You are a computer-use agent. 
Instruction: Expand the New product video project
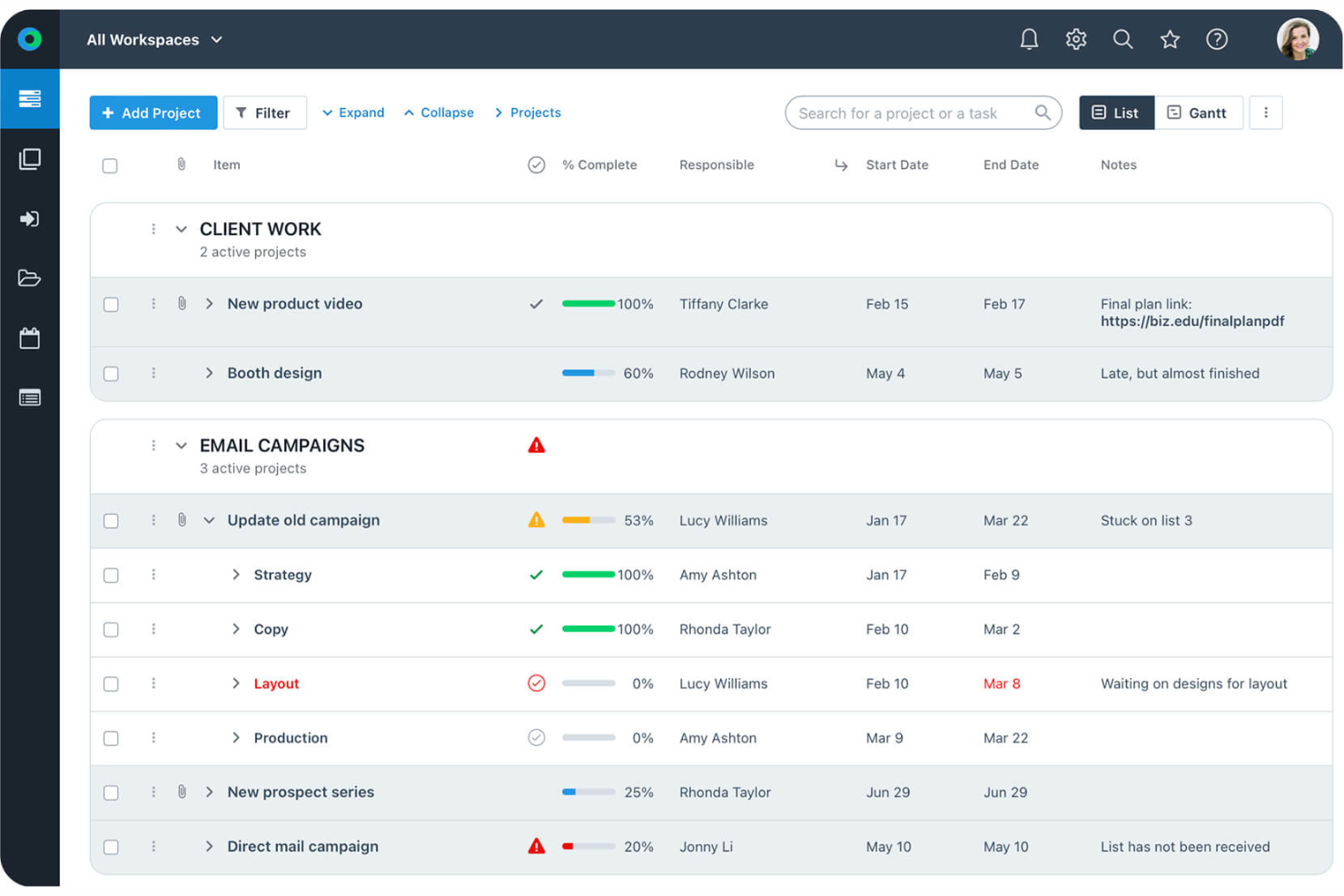pos(209,303)
